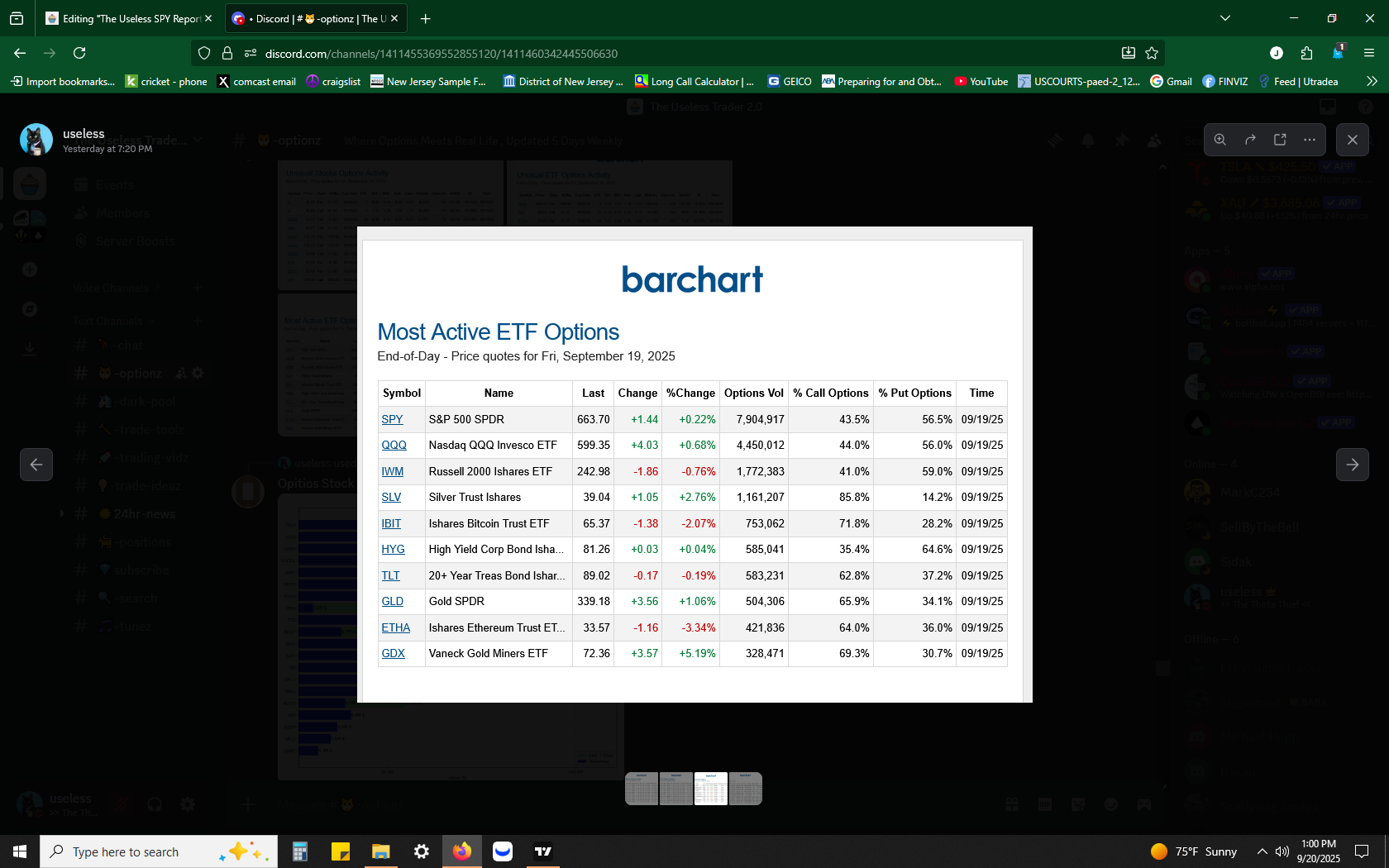The height and width of the screenshot is (868, 1389).
Task: Open the Firefox application menu
Action: 1369,53
